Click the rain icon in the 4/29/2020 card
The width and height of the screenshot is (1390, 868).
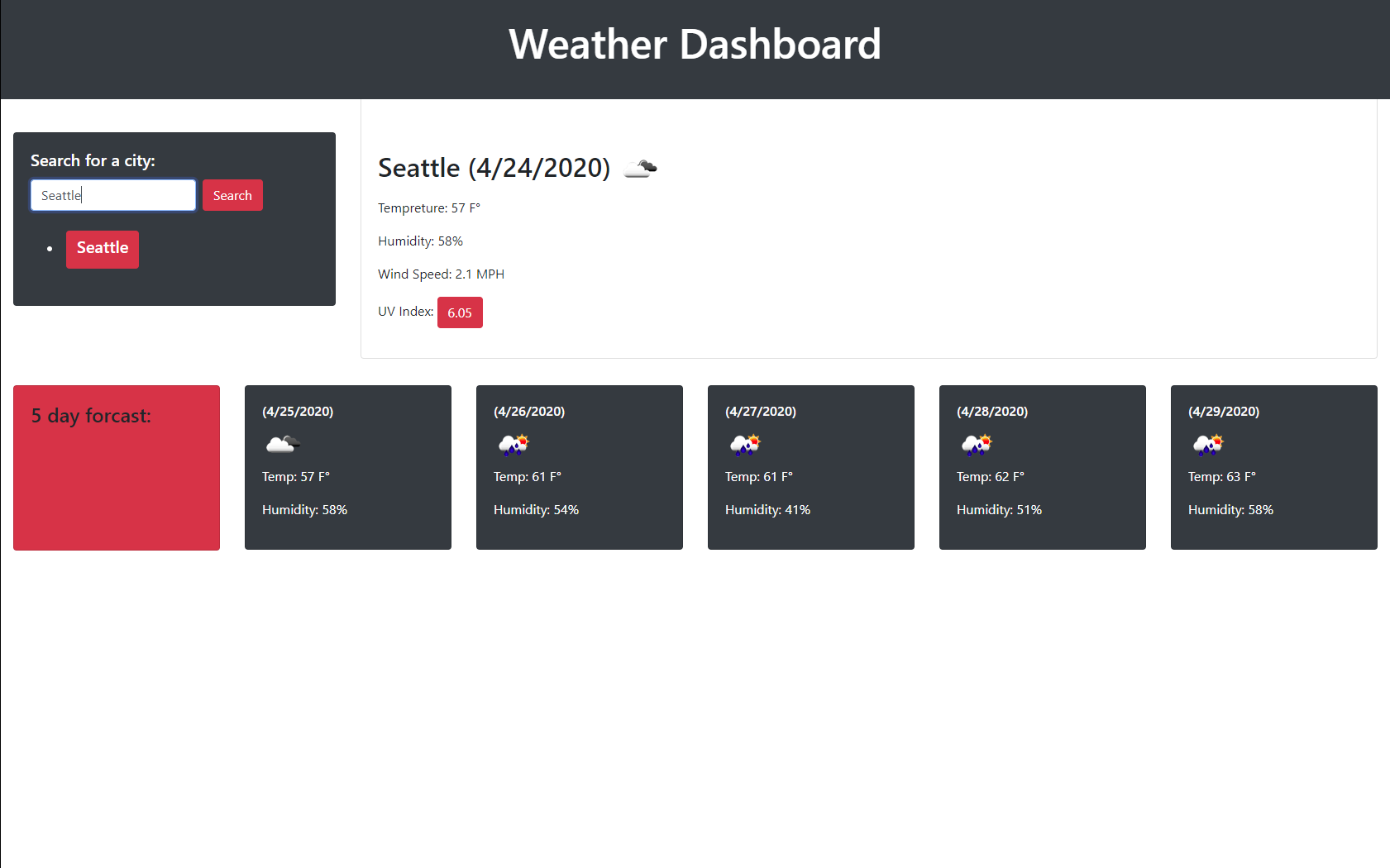coord(1209,444)
